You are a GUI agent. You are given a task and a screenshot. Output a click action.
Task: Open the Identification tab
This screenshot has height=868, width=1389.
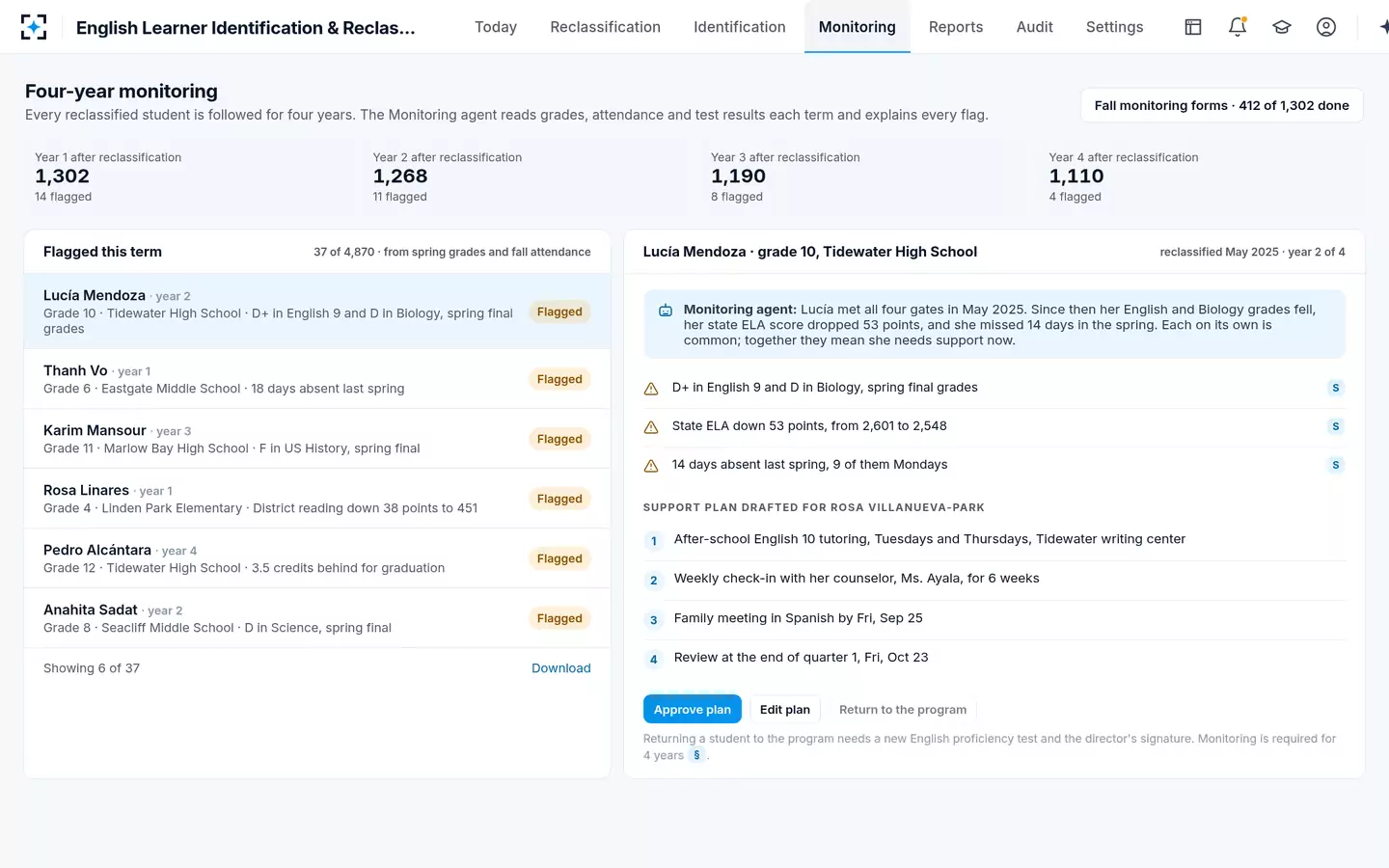tap(740, 27)
